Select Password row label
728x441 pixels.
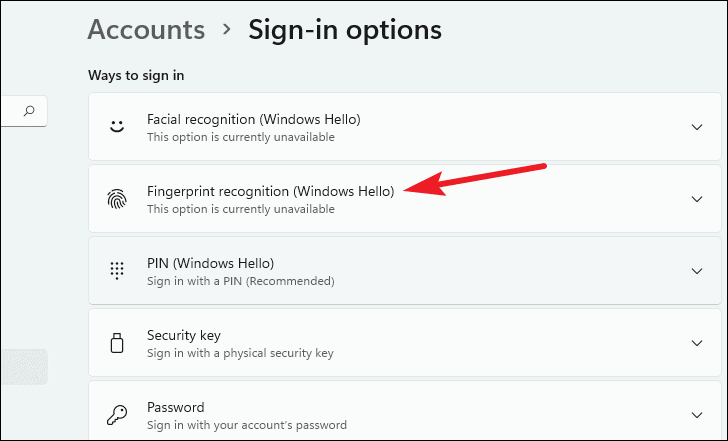click(x=176, y=407)
